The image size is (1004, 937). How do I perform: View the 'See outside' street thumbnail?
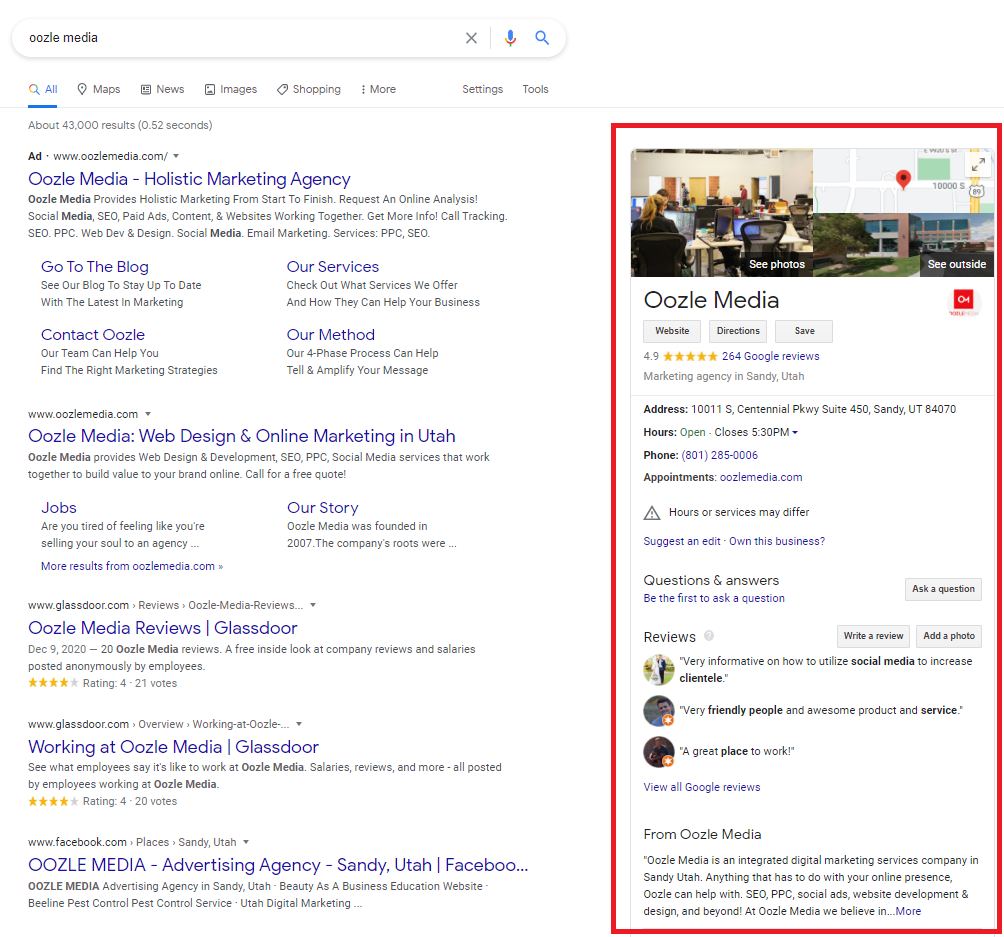click(x=903, y=245)
